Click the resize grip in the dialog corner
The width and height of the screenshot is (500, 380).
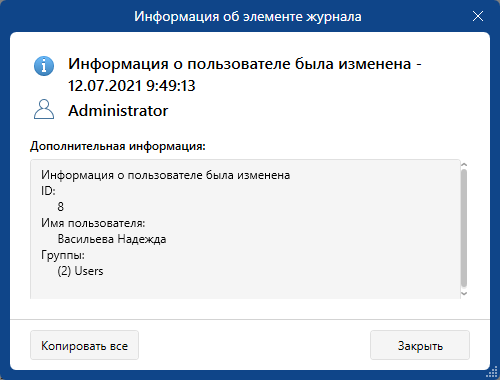[x=492, y=372]
